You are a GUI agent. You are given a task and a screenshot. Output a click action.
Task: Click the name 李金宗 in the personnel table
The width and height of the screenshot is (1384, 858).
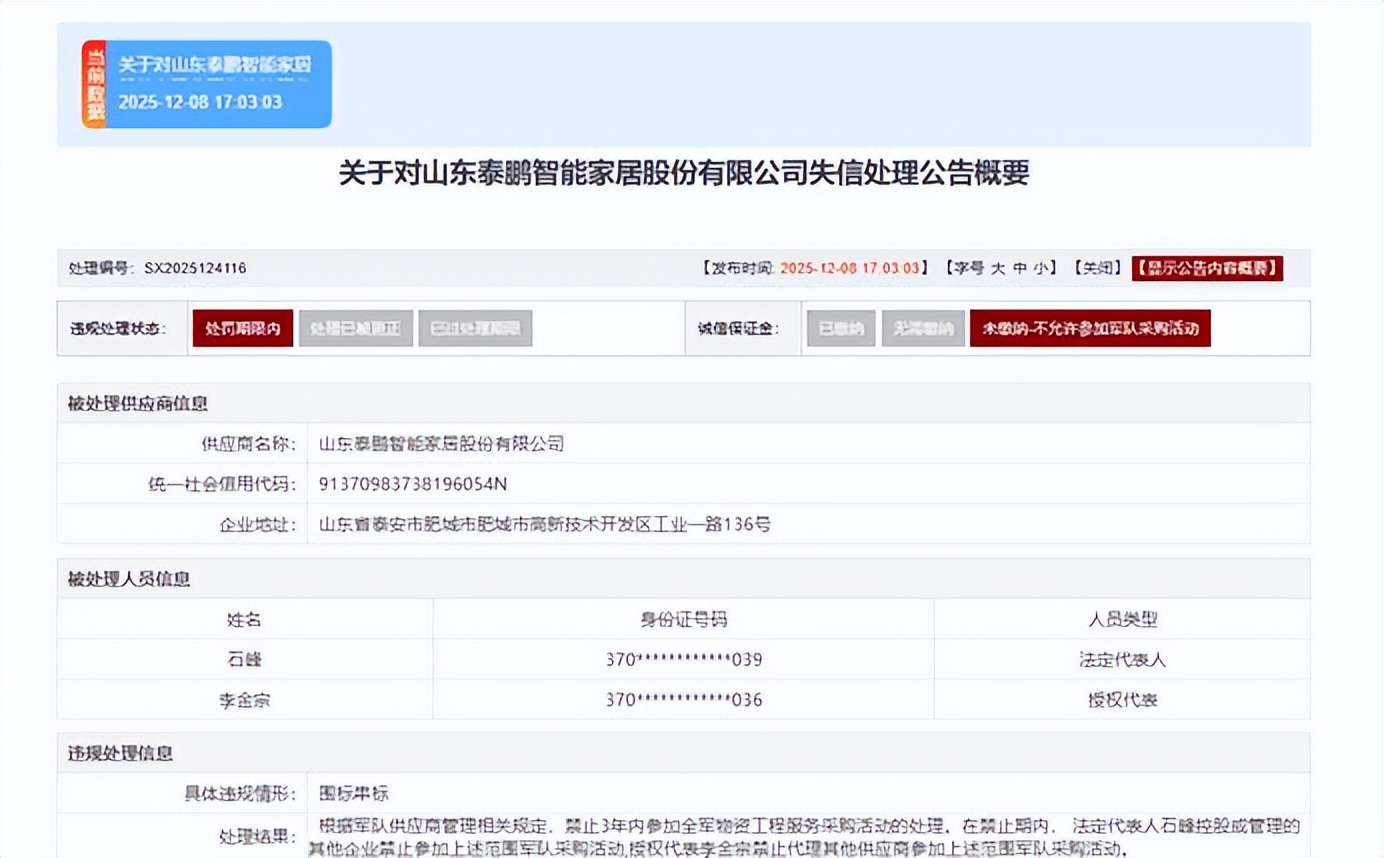point(244,700)
